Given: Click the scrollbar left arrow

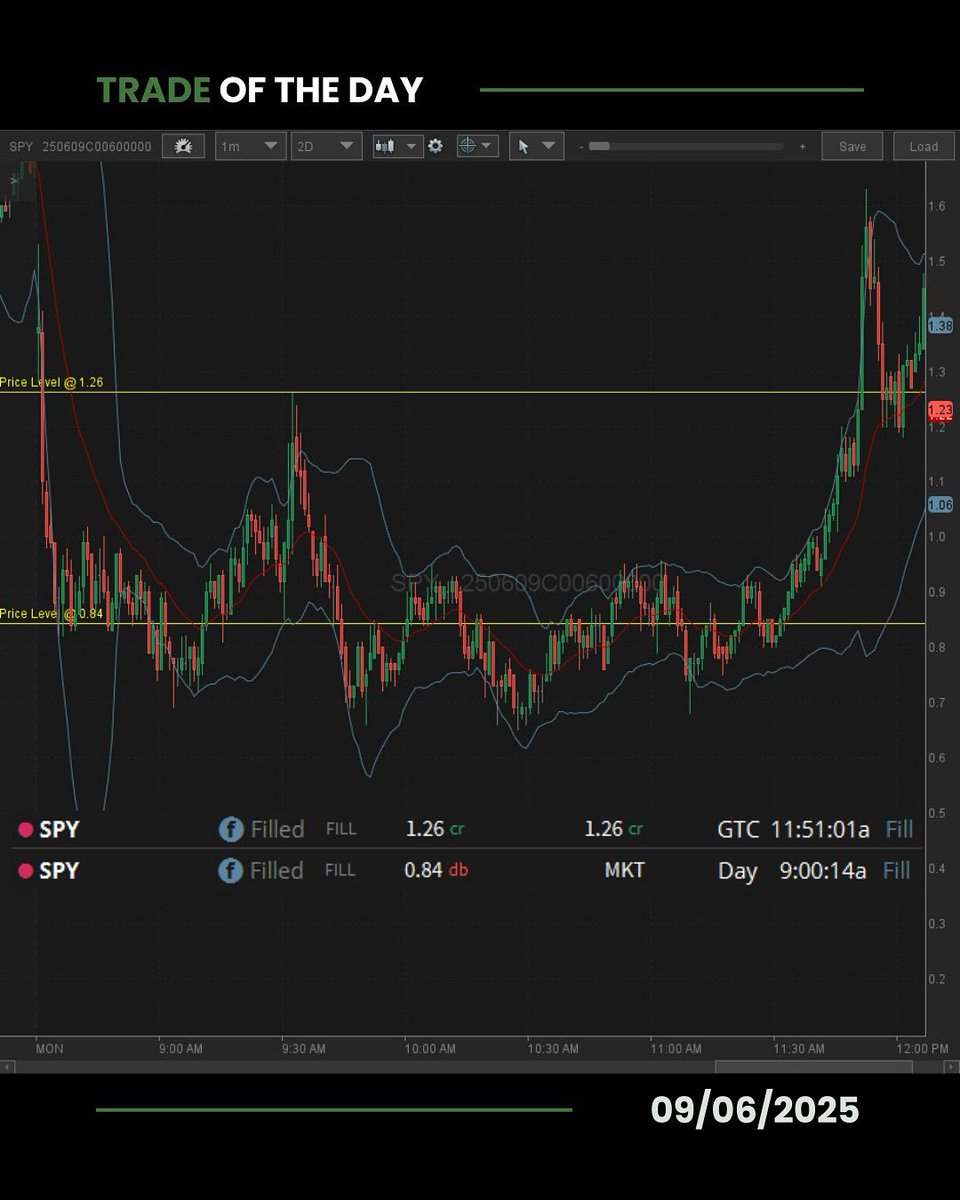Looking at the screenshot, I should coord(6,1067).
